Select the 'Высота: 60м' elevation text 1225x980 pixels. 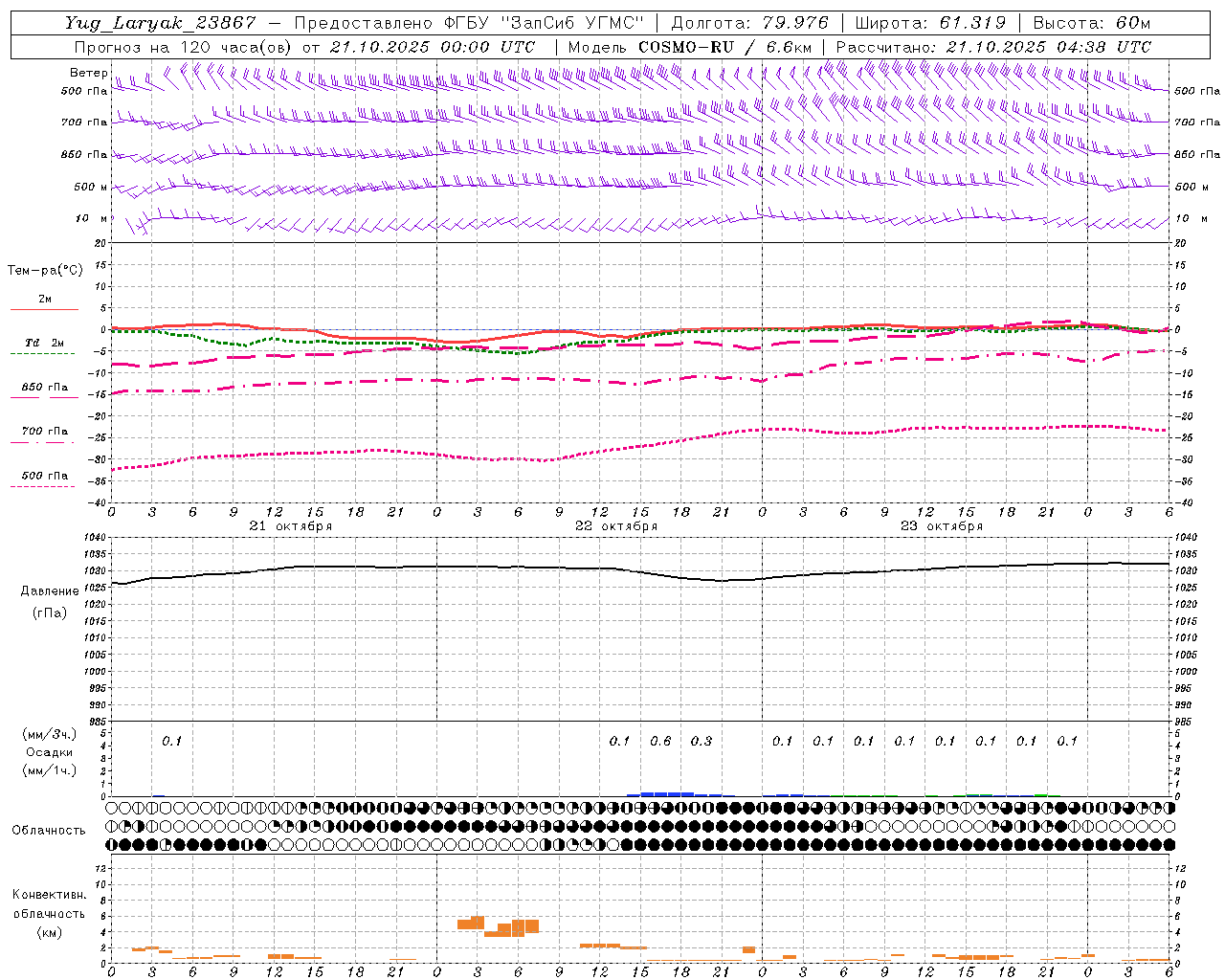coord(1092,23)
